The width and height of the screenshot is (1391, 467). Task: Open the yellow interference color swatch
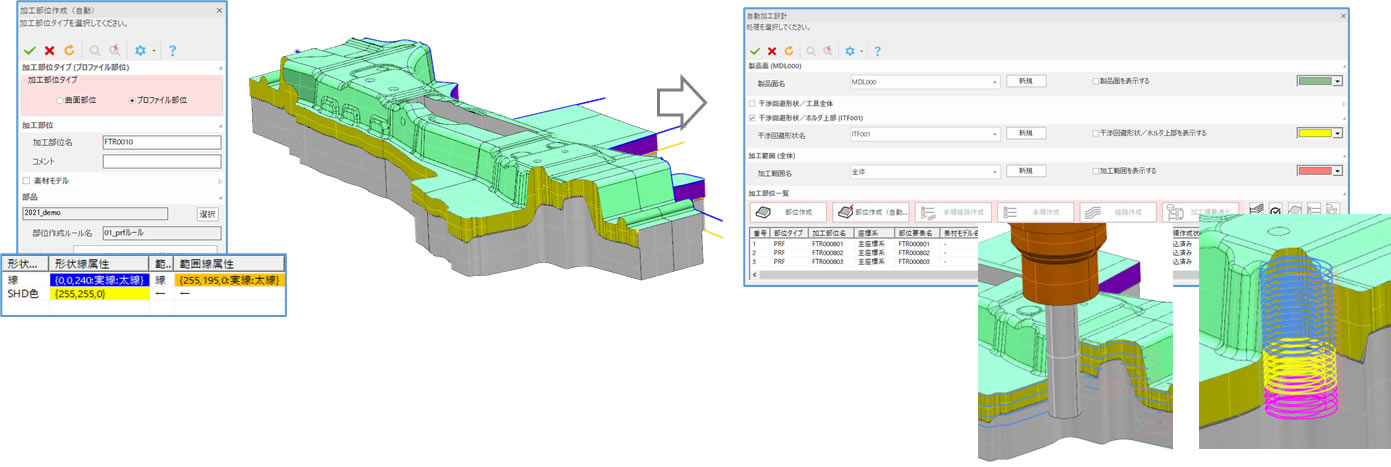[x=1319, y=133]
